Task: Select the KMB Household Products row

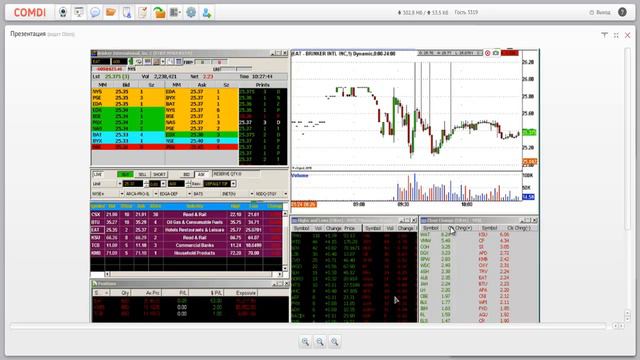Action: point(186,253)
